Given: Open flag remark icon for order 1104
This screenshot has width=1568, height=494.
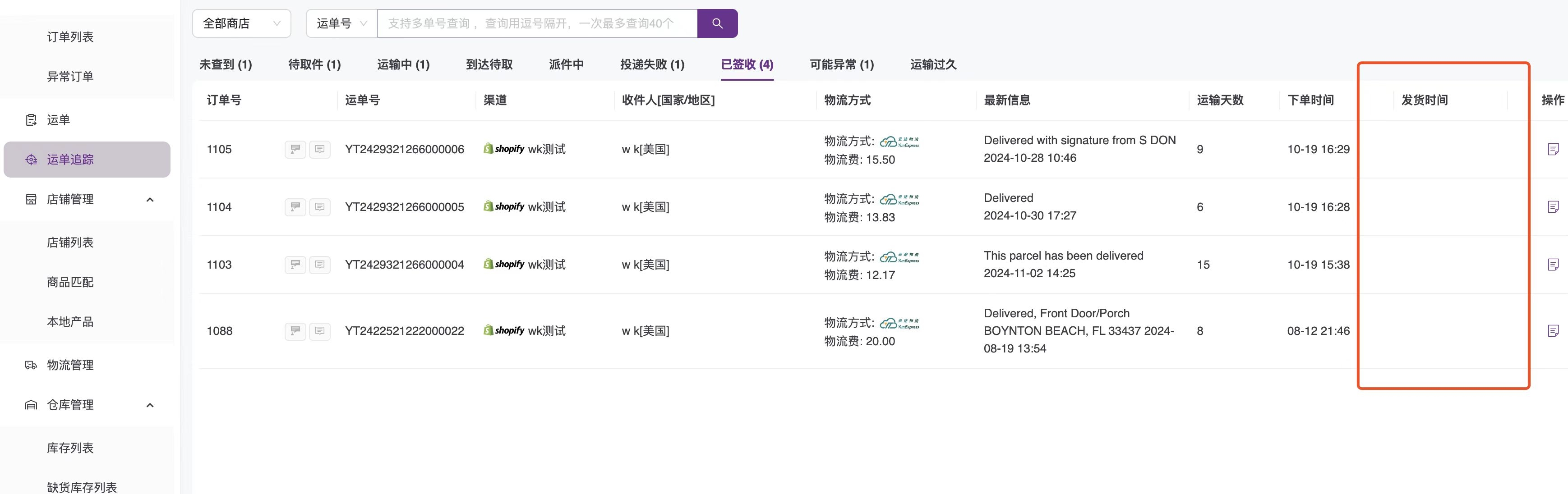Looking at the screenshot, I should point(295,207).
